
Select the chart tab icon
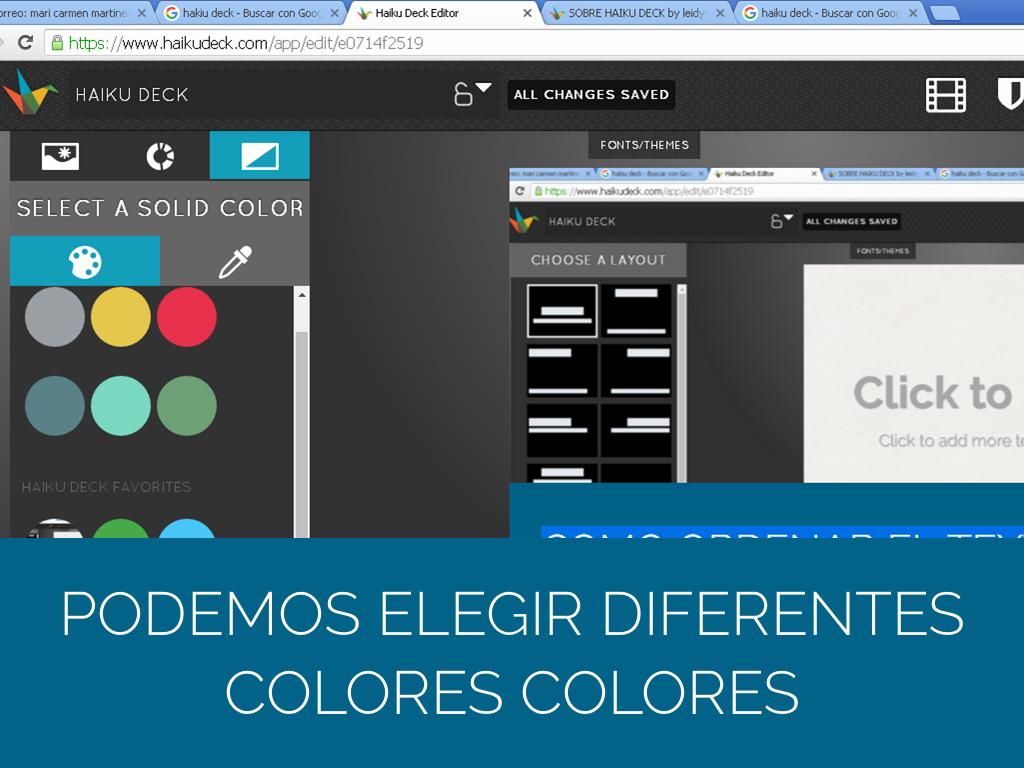coord(160,156)
